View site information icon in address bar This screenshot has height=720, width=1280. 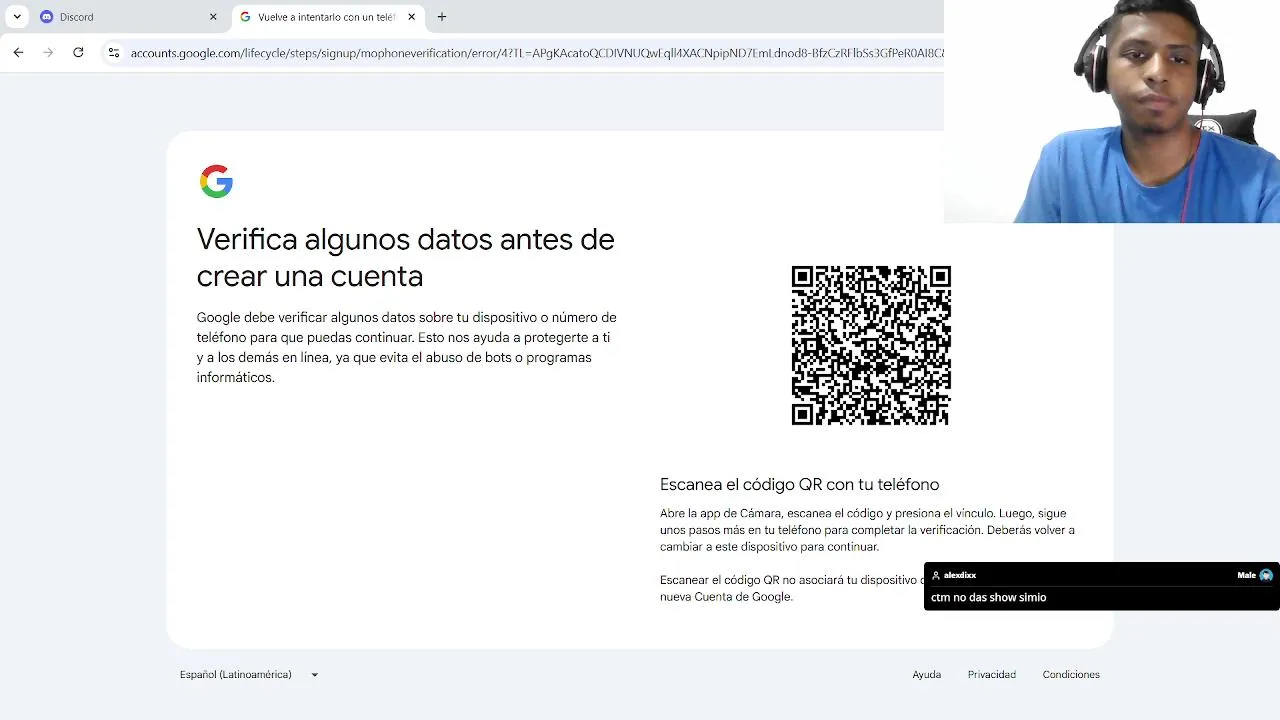[113, 53]
